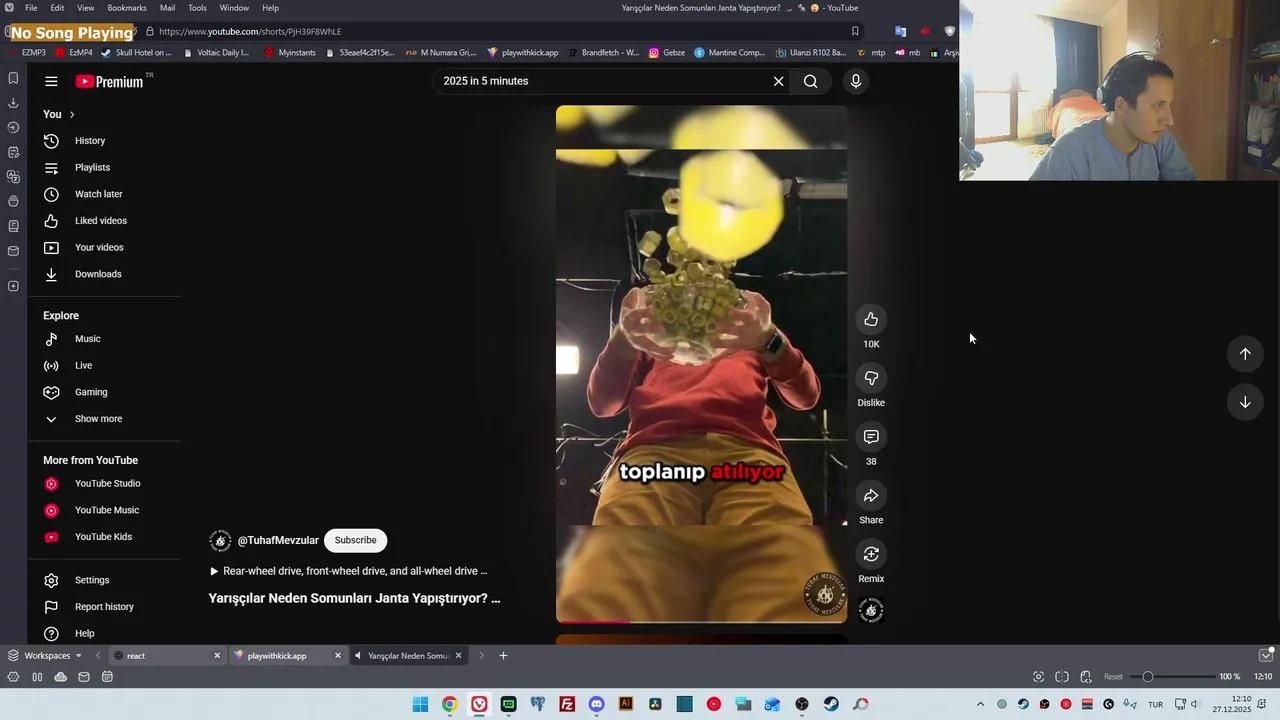Open closed tabs trash dropdown
Screen dimensions: 1280x720
pos(1267,656)
